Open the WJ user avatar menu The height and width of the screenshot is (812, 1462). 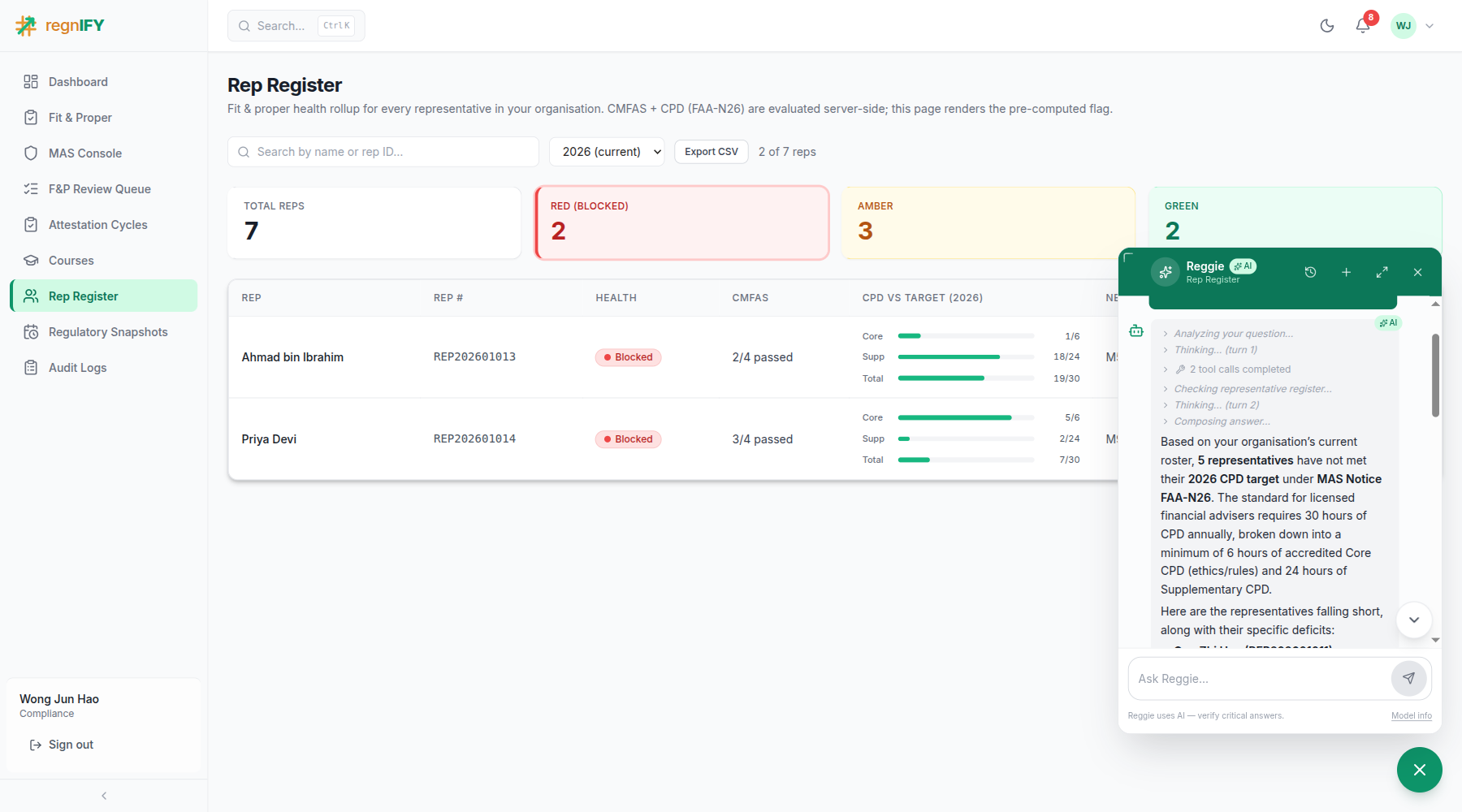click(x=1404, y=26)
